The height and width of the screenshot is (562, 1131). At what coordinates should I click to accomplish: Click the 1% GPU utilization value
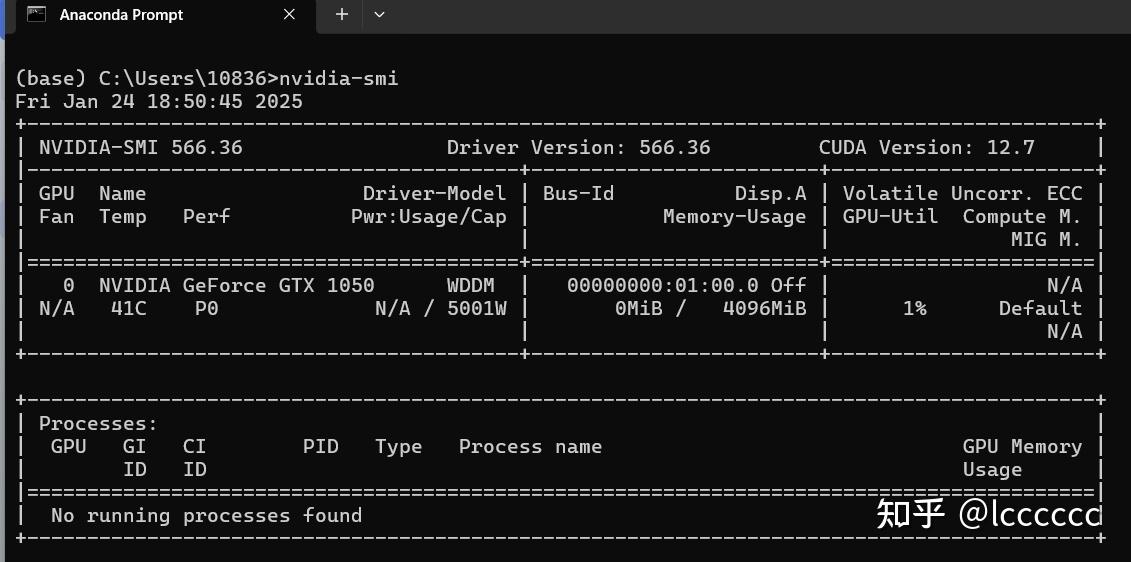915,309
